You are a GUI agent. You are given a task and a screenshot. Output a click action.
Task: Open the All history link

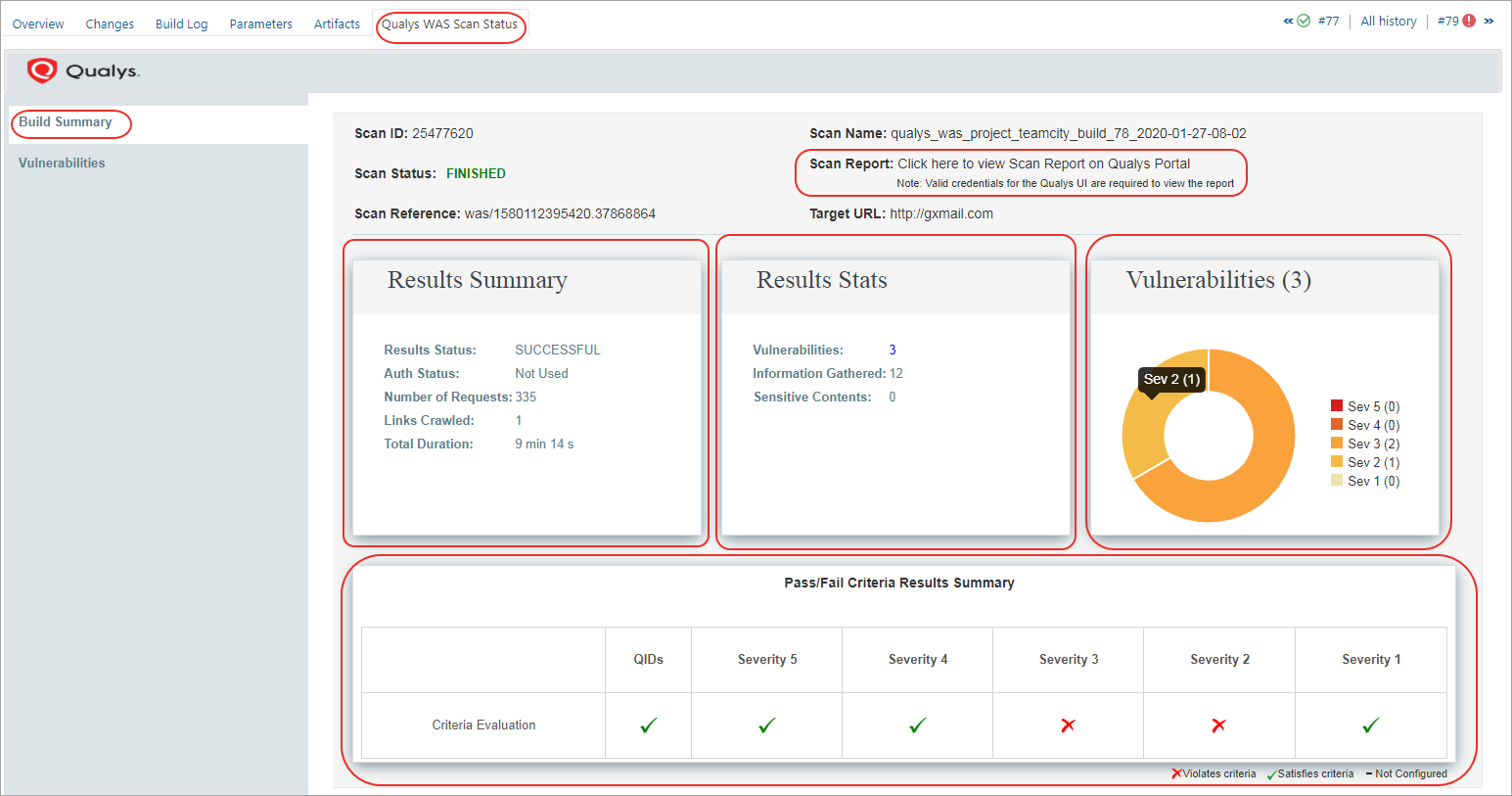(x=1389, y=21)
